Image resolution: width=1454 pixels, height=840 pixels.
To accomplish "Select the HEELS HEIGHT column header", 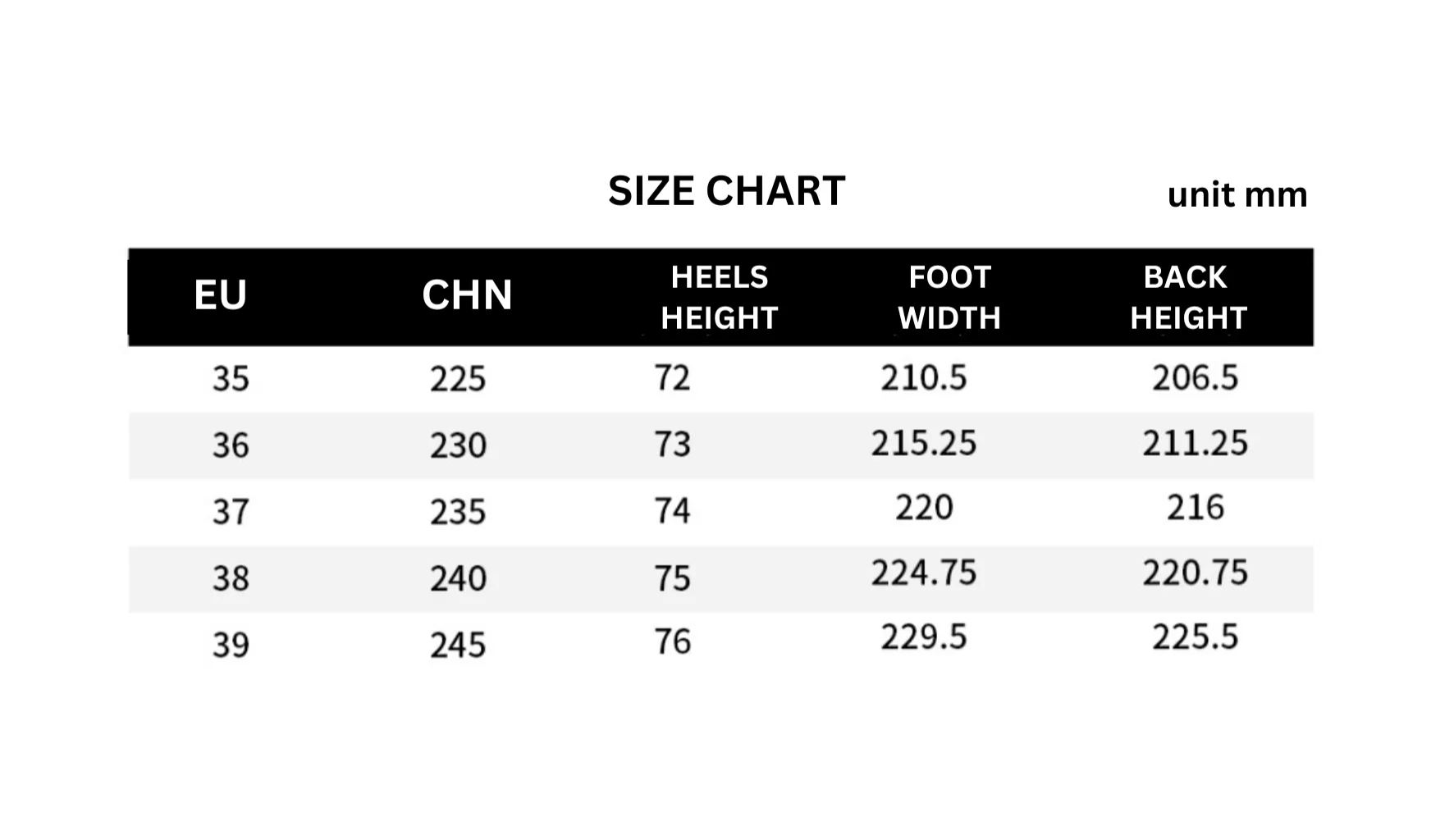I will point(719,297).
